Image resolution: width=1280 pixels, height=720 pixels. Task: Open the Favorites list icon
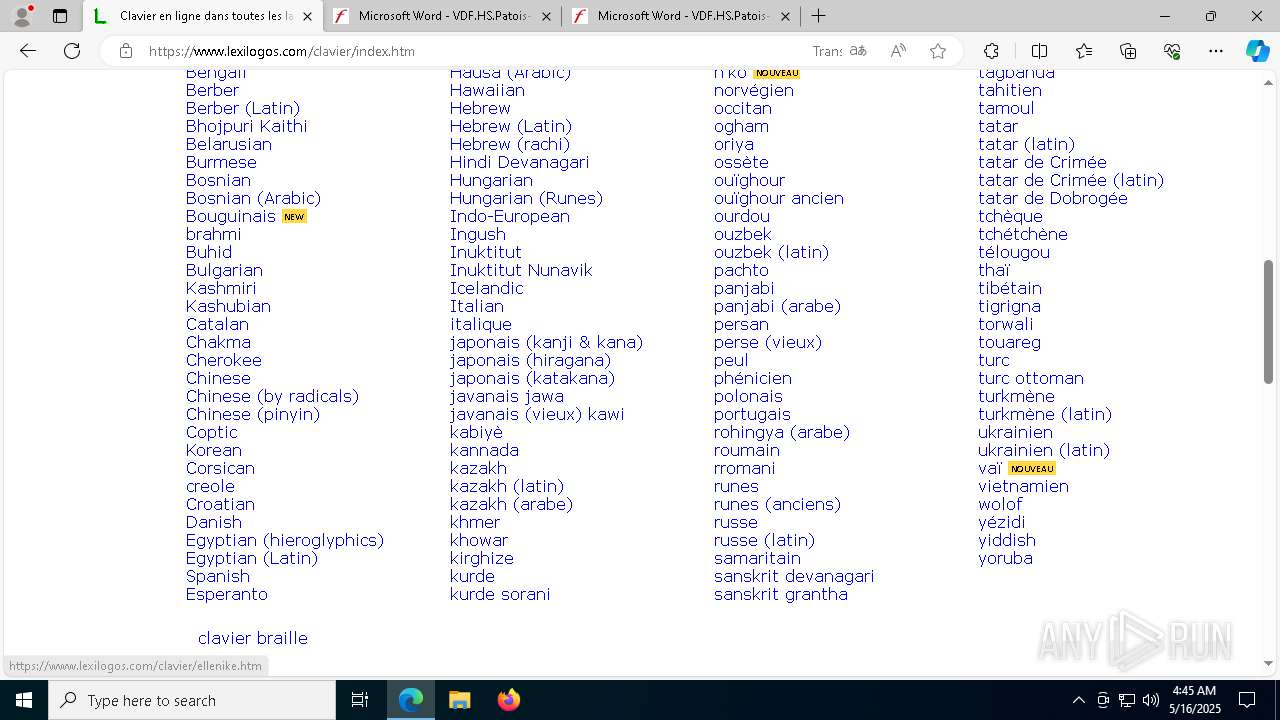point(1084,51)
